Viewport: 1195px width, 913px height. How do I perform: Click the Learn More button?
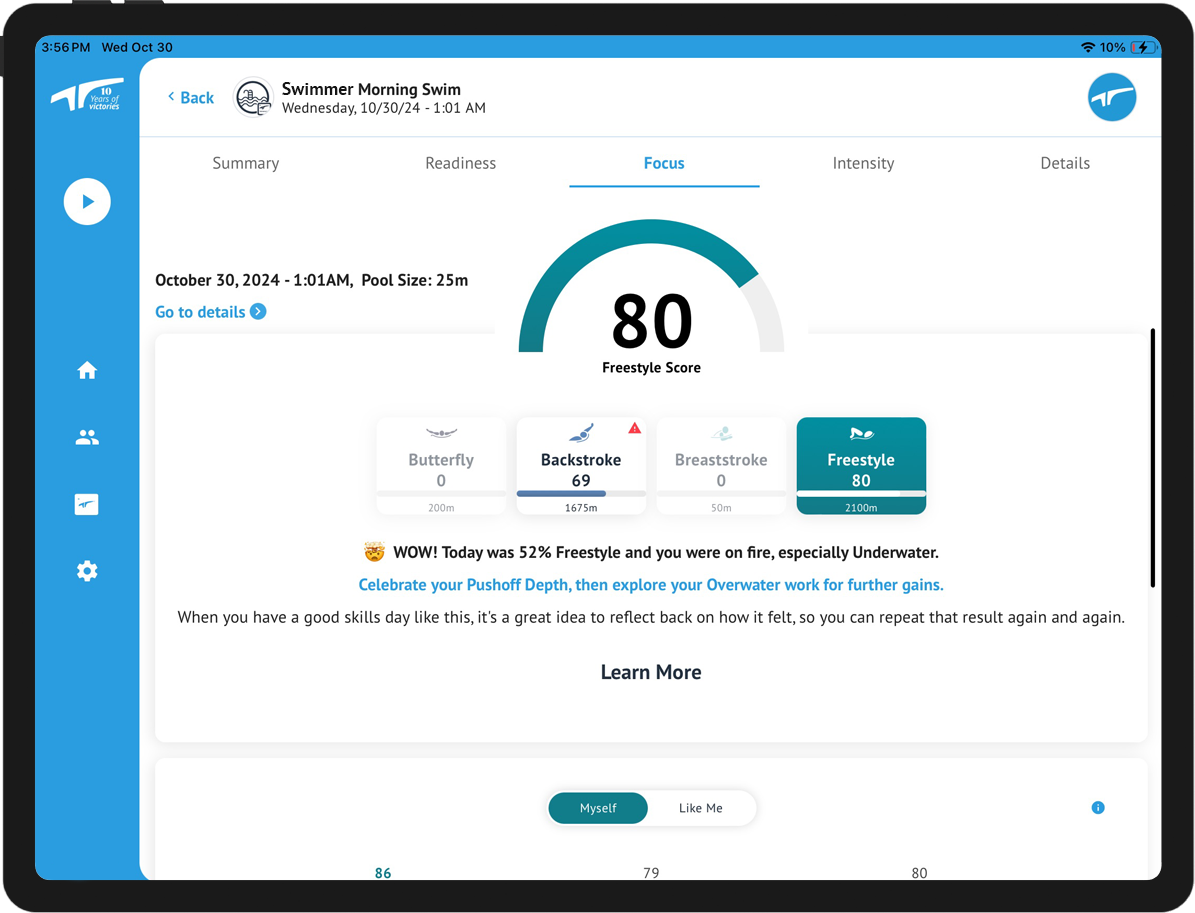(x=650, y=671)
